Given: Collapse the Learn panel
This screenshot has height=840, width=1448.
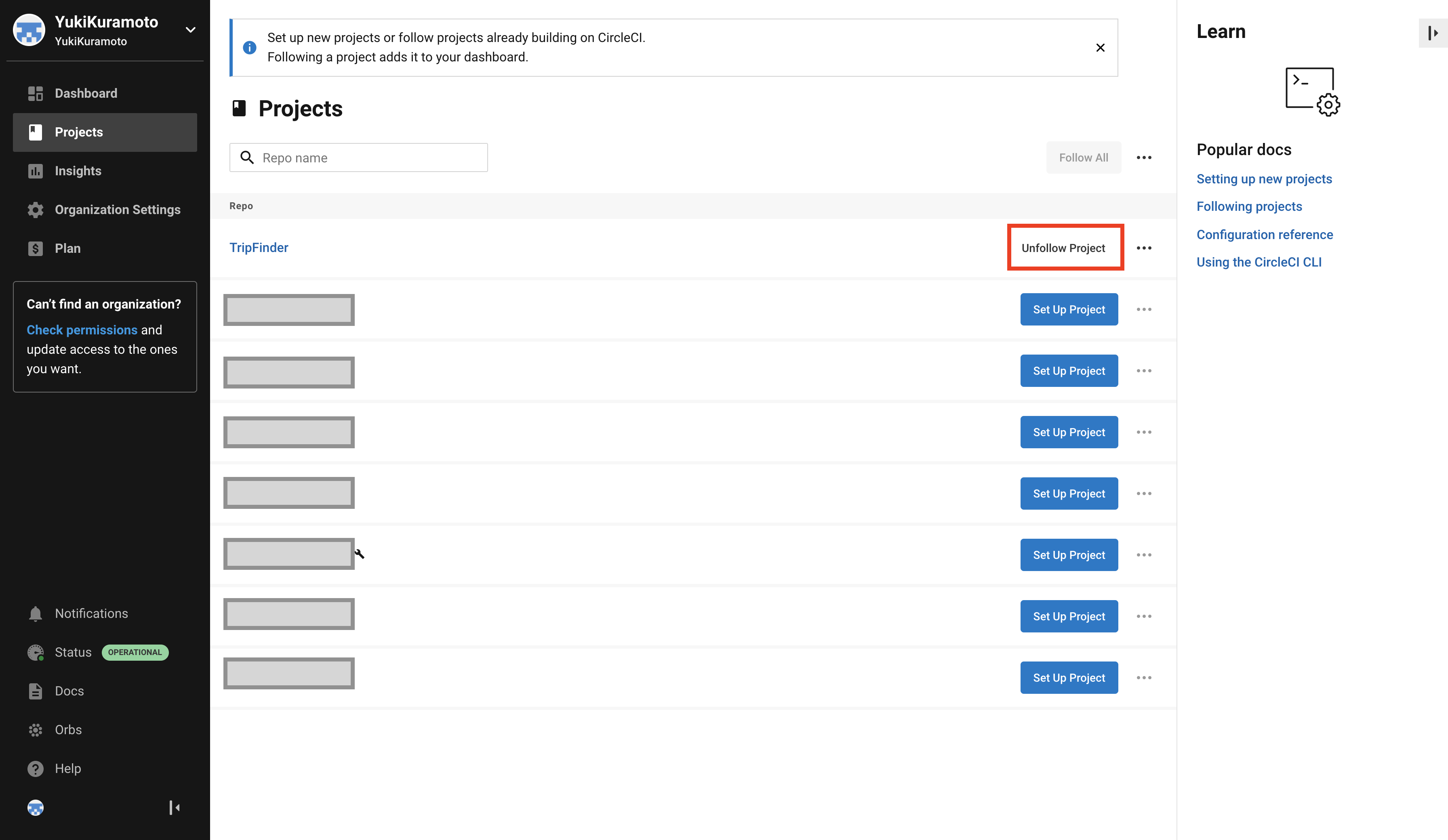Looking at the screenshot, I should point(1433,34).
